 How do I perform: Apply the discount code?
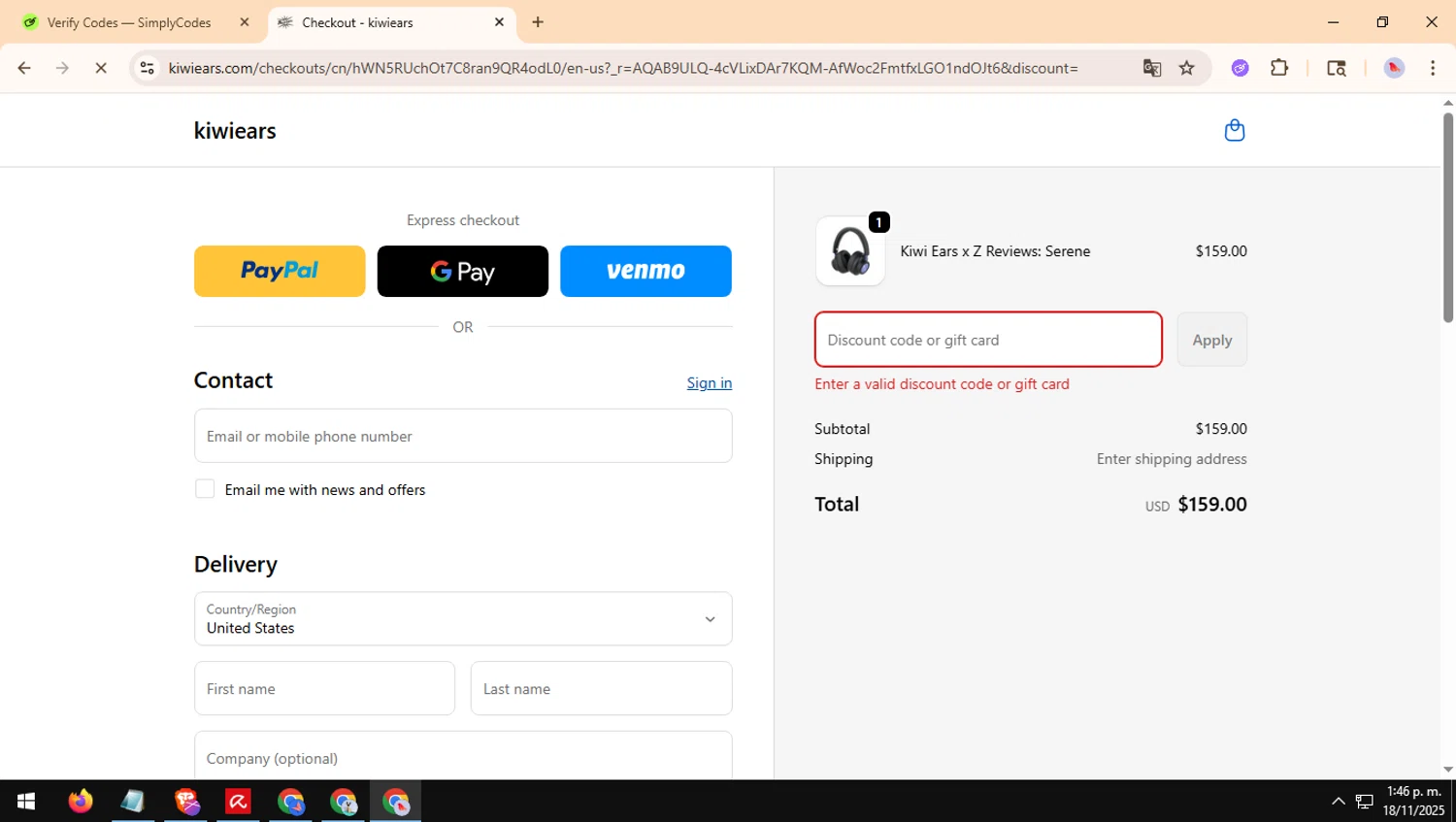pyautogui.click(x=1211, y=340)
